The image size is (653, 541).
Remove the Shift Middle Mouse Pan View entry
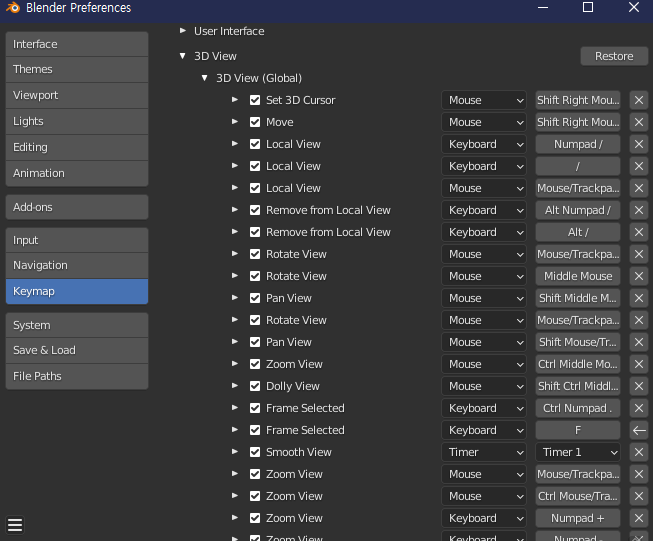pos(638,299)
